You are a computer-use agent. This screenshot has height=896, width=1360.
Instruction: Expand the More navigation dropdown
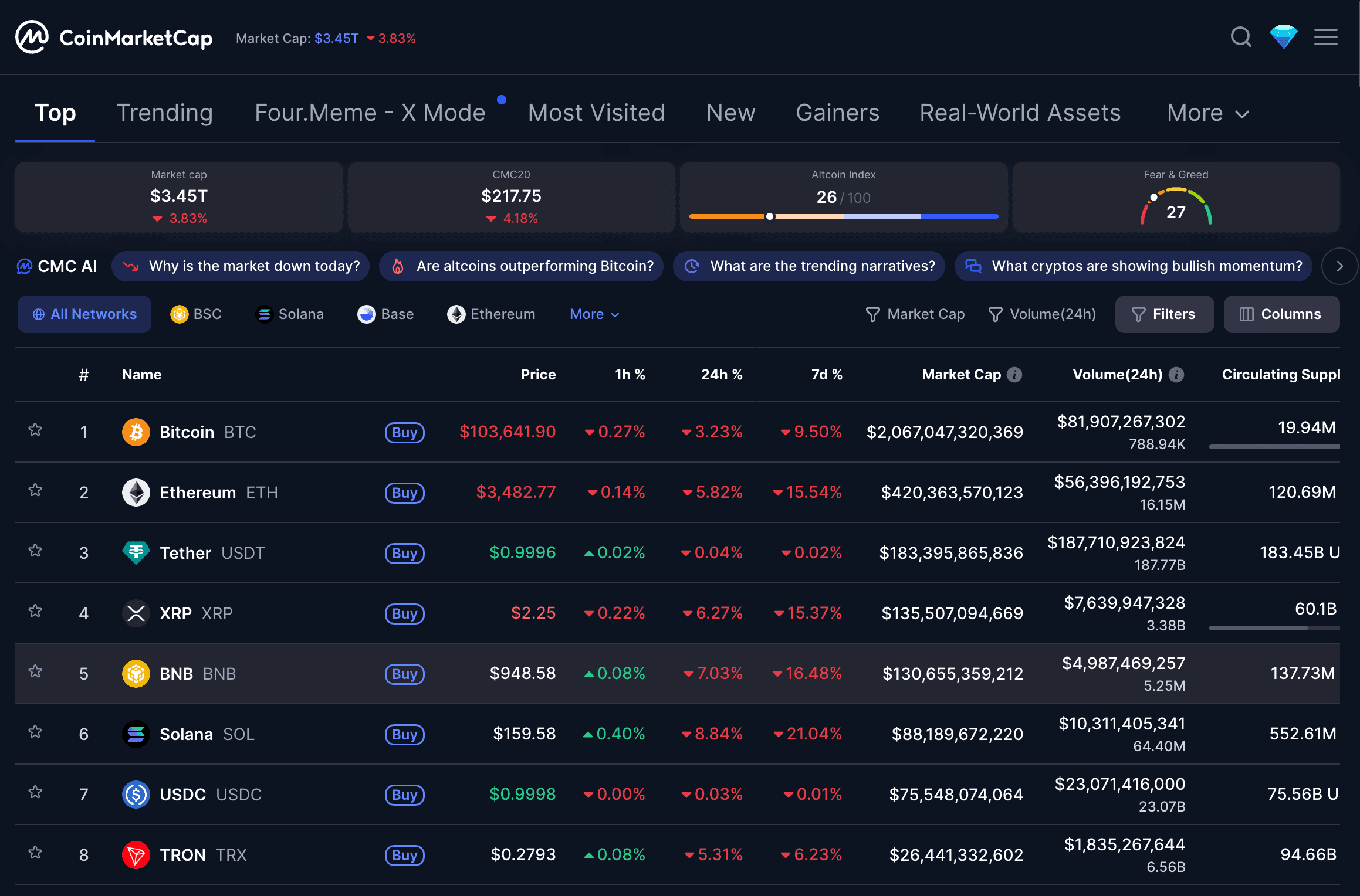pyautogui.click(x=1206, y=113)
